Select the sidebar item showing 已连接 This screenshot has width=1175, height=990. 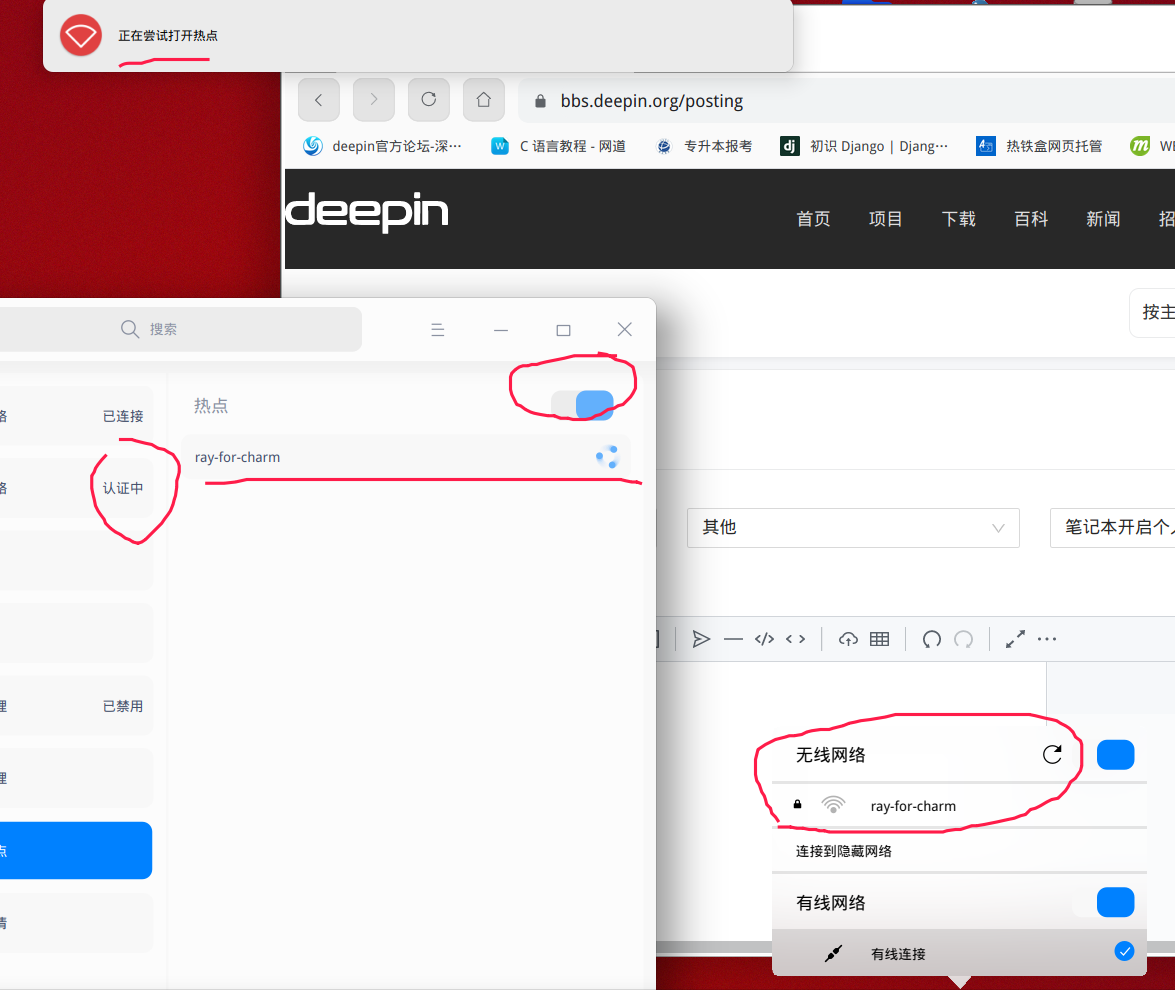click(x=76, y=416)
